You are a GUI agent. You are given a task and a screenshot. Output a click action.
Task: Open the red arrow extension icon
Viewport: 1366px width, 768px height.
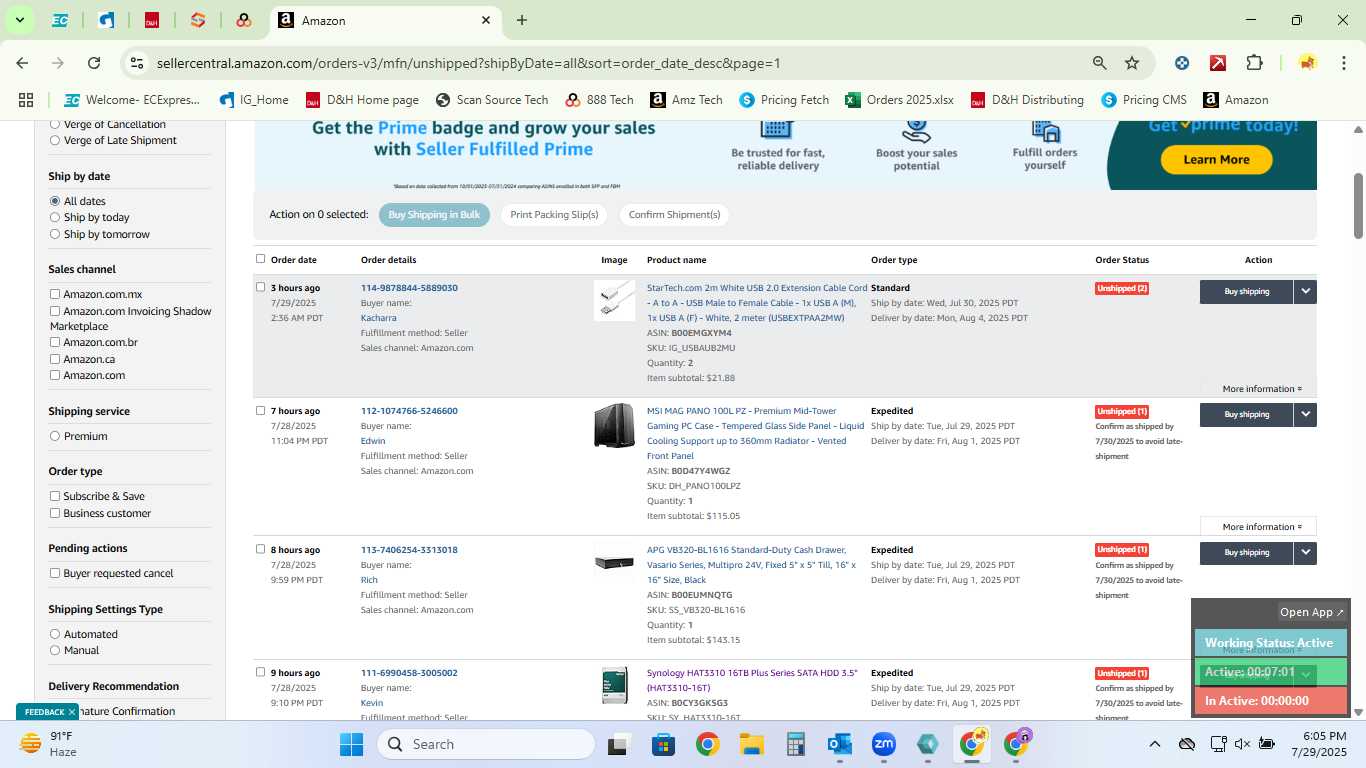(x=1218, y=63)
